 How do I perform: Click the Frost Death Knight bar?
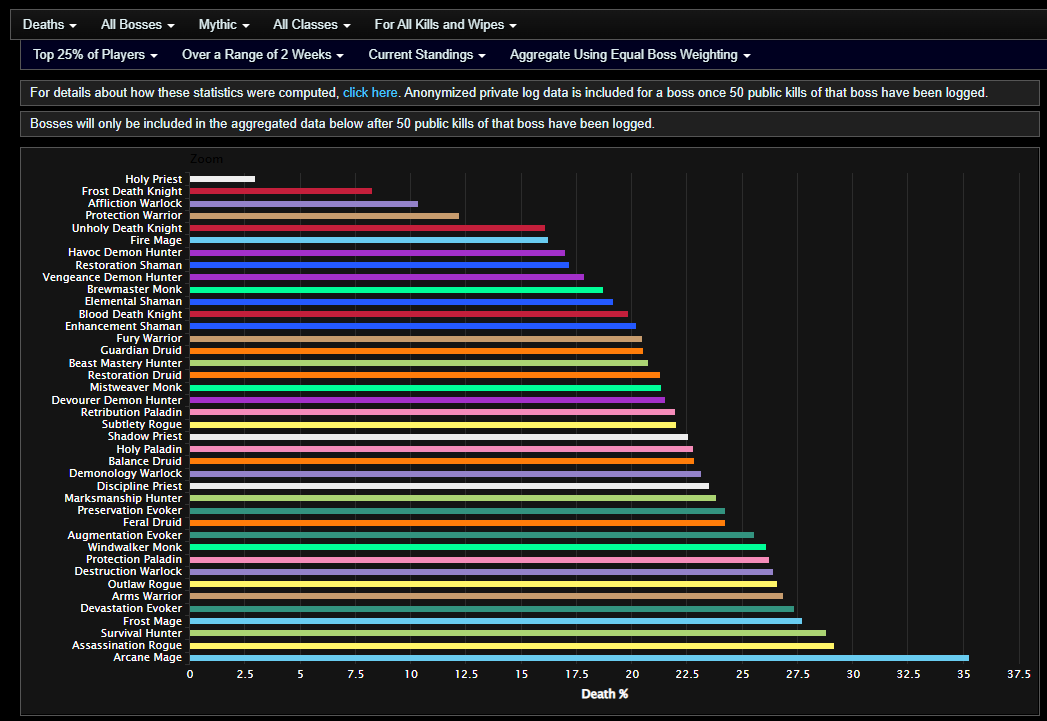pyautogui.click(x=280, y=191)
